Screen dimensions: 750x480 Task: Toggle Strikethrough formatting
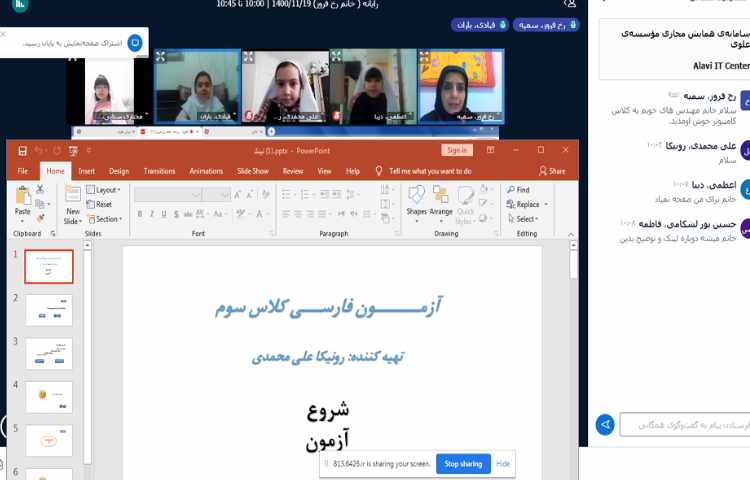point(188,214)
